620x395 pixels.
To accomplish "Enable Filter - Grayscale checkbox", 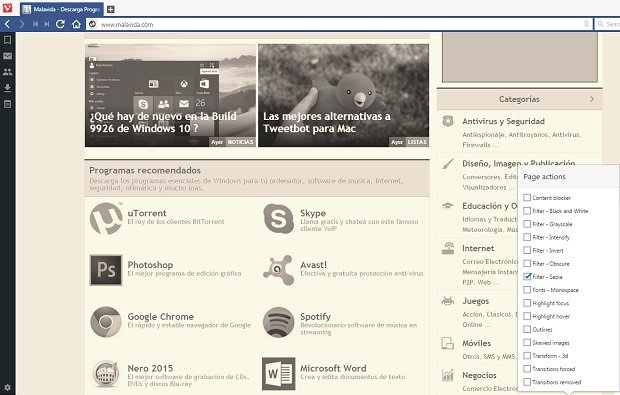I will click(x=527, y=224).
